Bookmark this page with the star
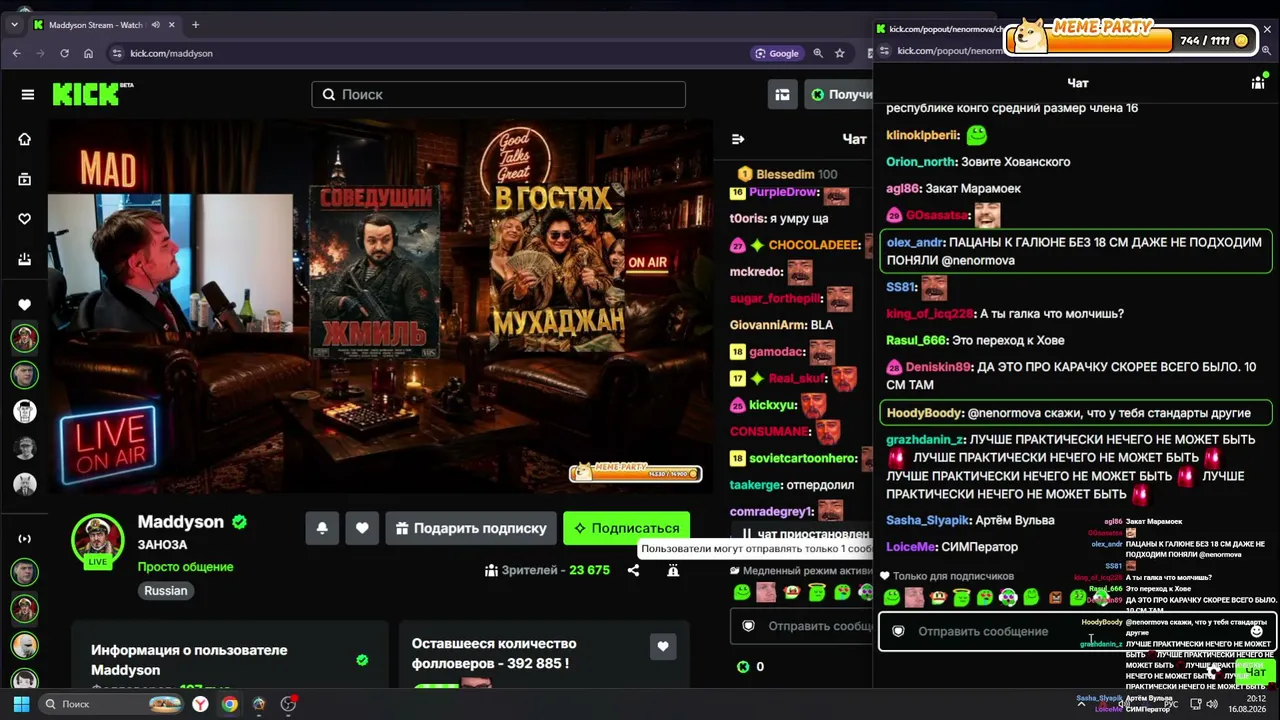1280x720 pixels. tap(840, 53)
